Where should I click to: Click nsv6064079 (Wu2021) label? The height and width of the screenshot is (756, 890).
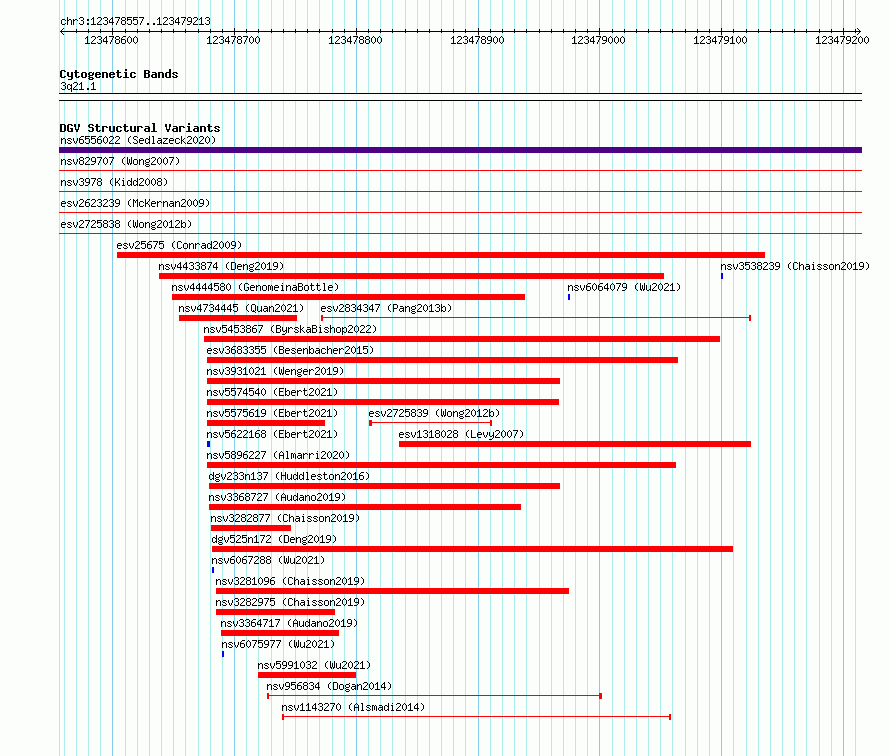point(624,287)
